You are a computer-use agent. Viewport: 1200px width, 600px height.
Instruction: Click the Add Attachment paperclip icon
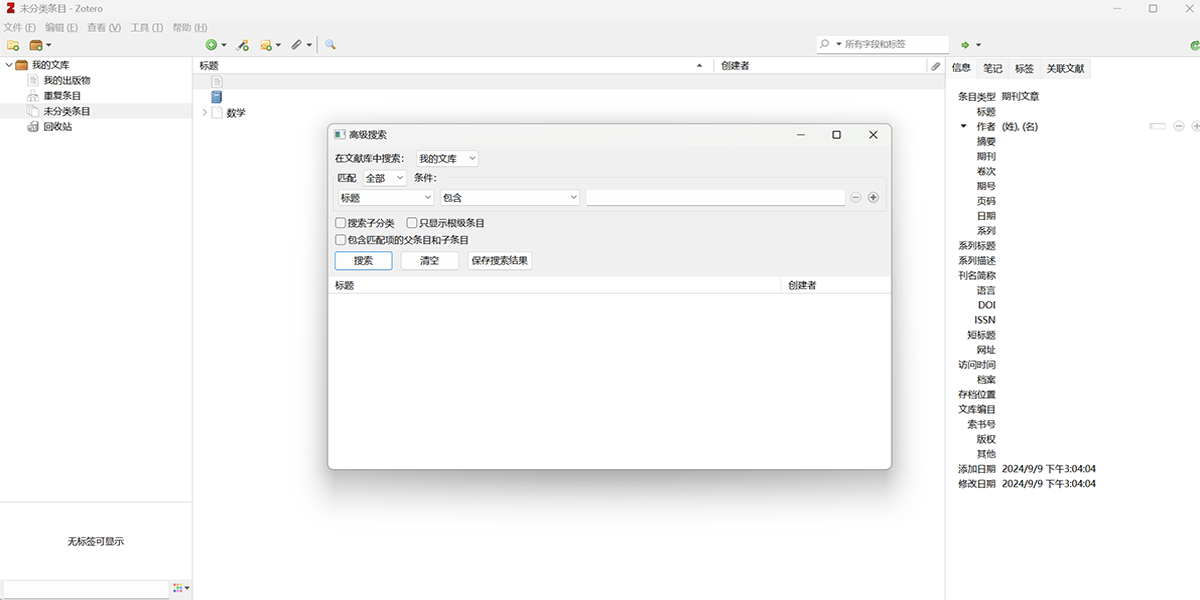[x=297, y=45]
